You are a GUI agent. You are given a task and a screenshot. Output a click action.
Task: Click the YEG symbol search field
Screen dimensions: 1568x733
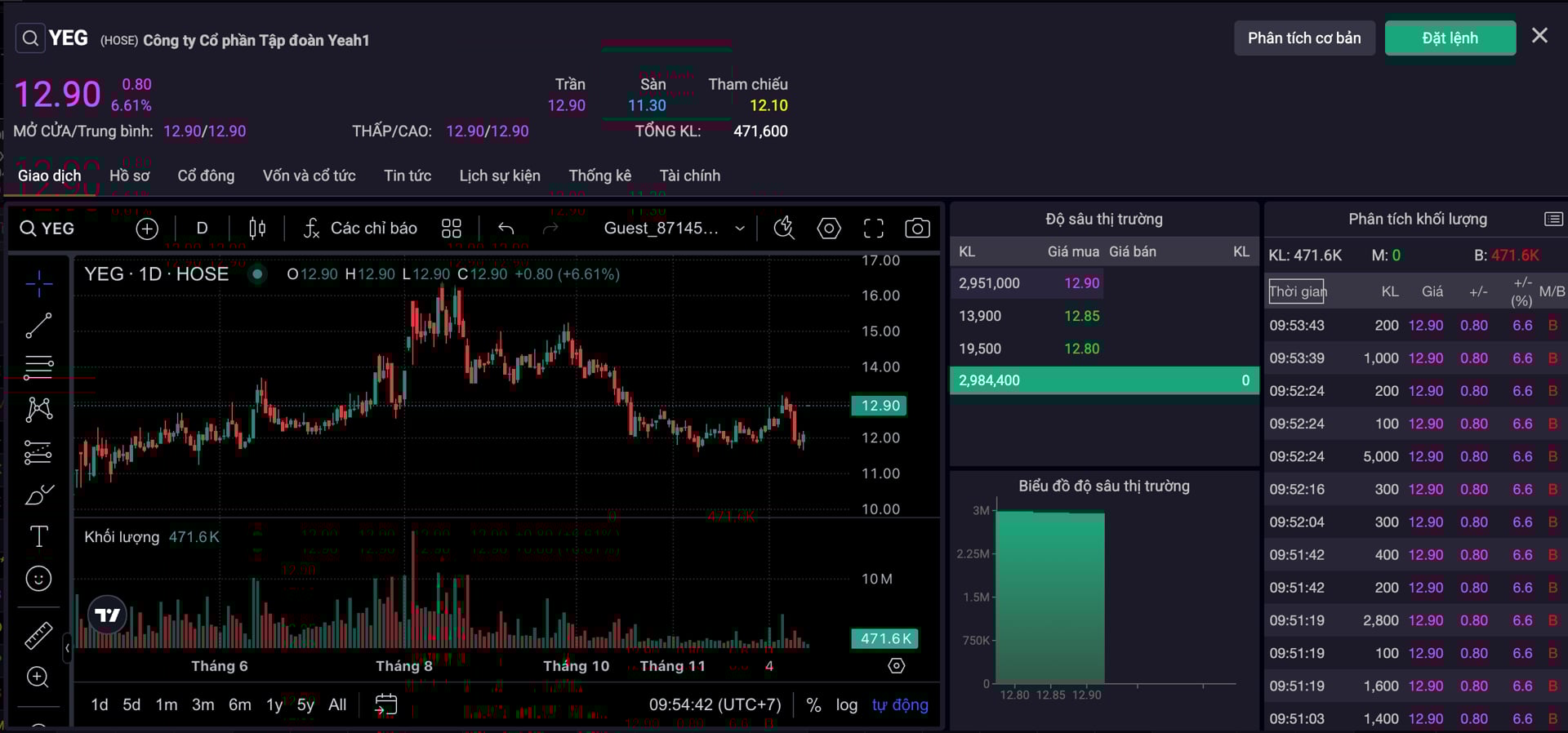(x=47, y=229)
